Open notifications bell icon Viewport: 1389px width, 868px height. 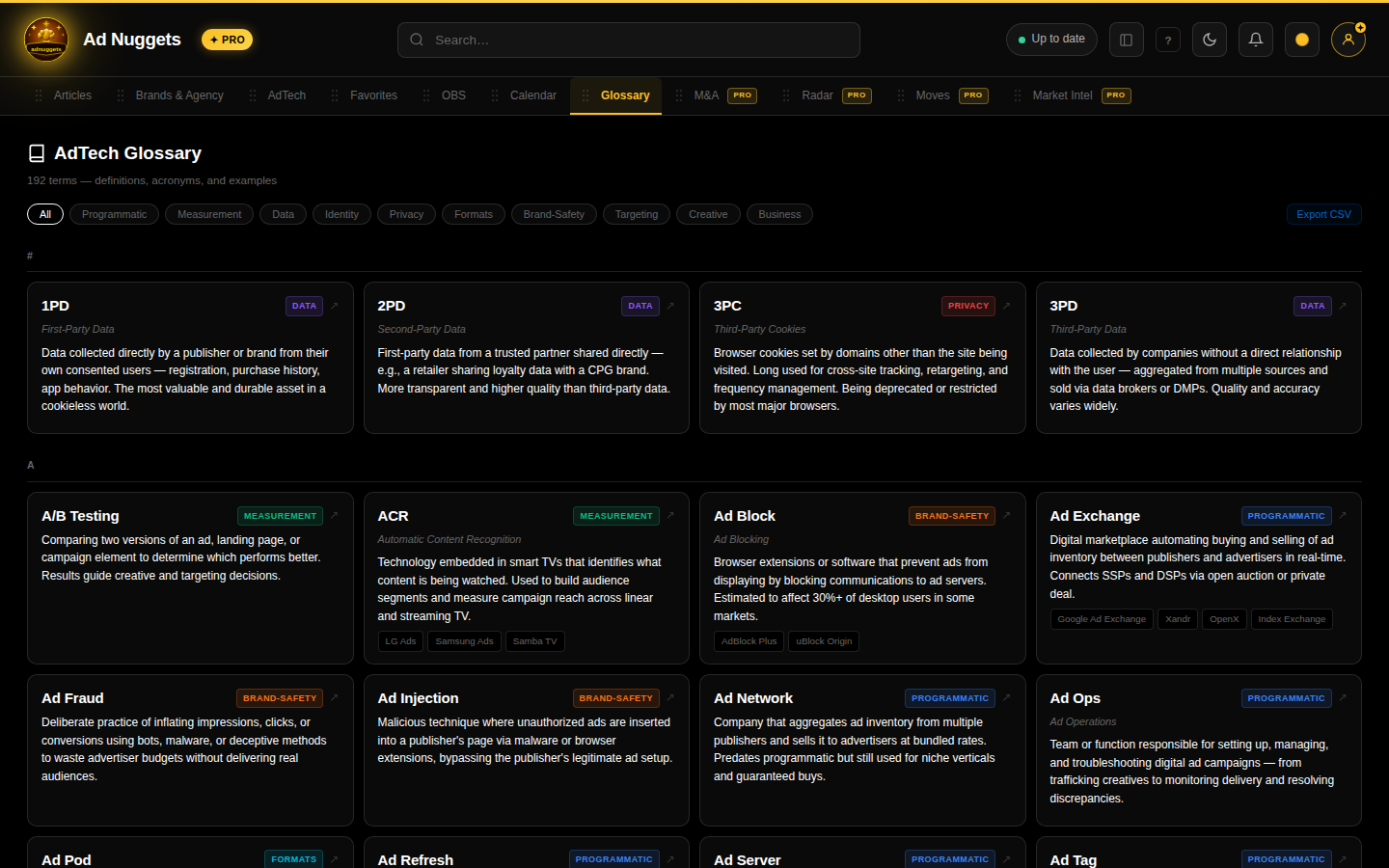point(1256,40)
